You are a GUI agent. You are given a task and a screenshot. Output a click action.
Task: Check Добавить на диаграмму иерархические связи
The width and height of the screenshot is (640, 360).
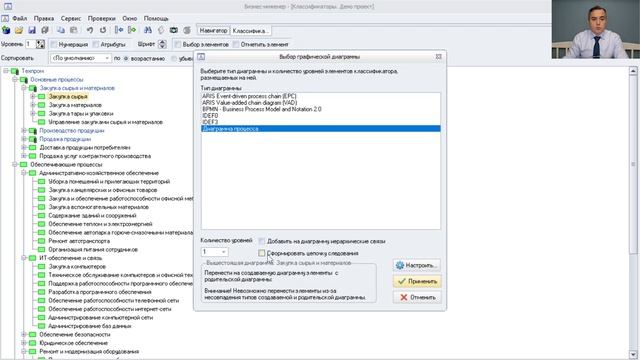pos(262,241)
